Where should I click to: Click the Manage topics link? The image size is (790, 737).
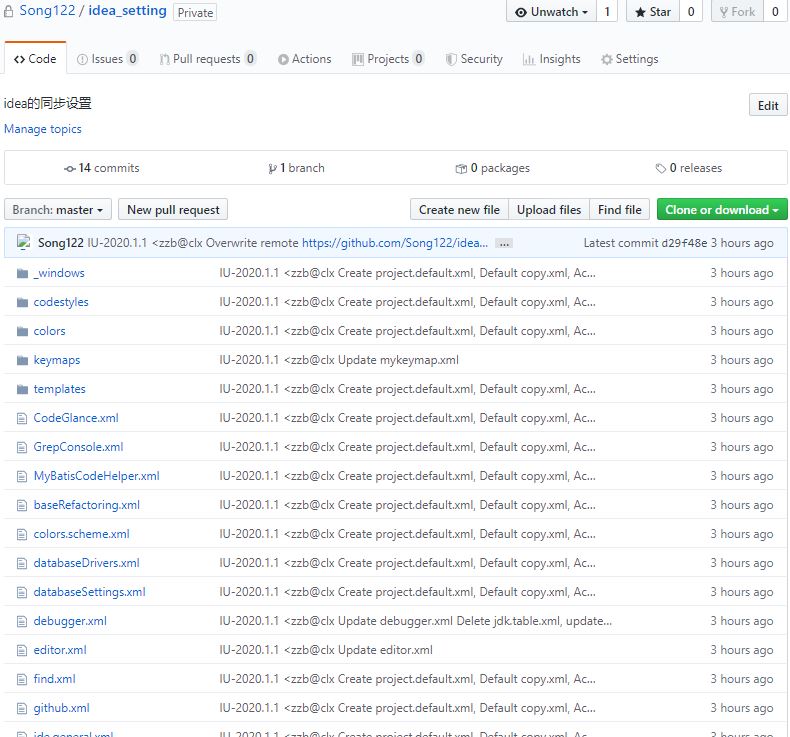click(43, 129)
